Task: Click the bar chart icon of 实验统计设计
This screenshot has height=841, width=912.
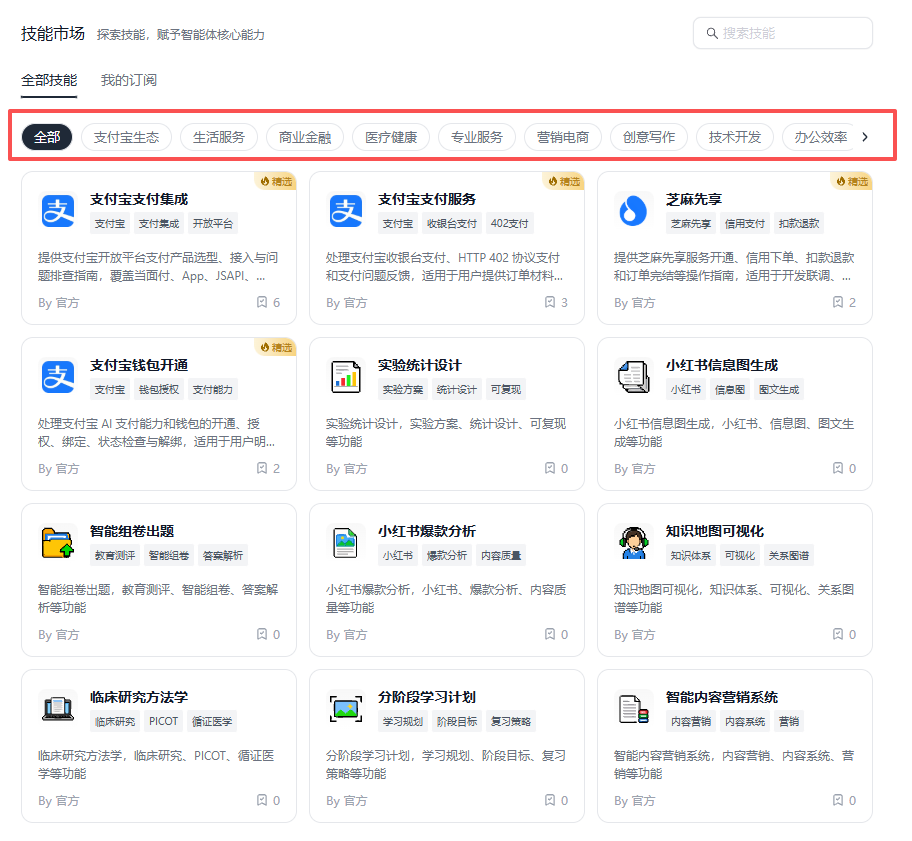Action: 346,376
